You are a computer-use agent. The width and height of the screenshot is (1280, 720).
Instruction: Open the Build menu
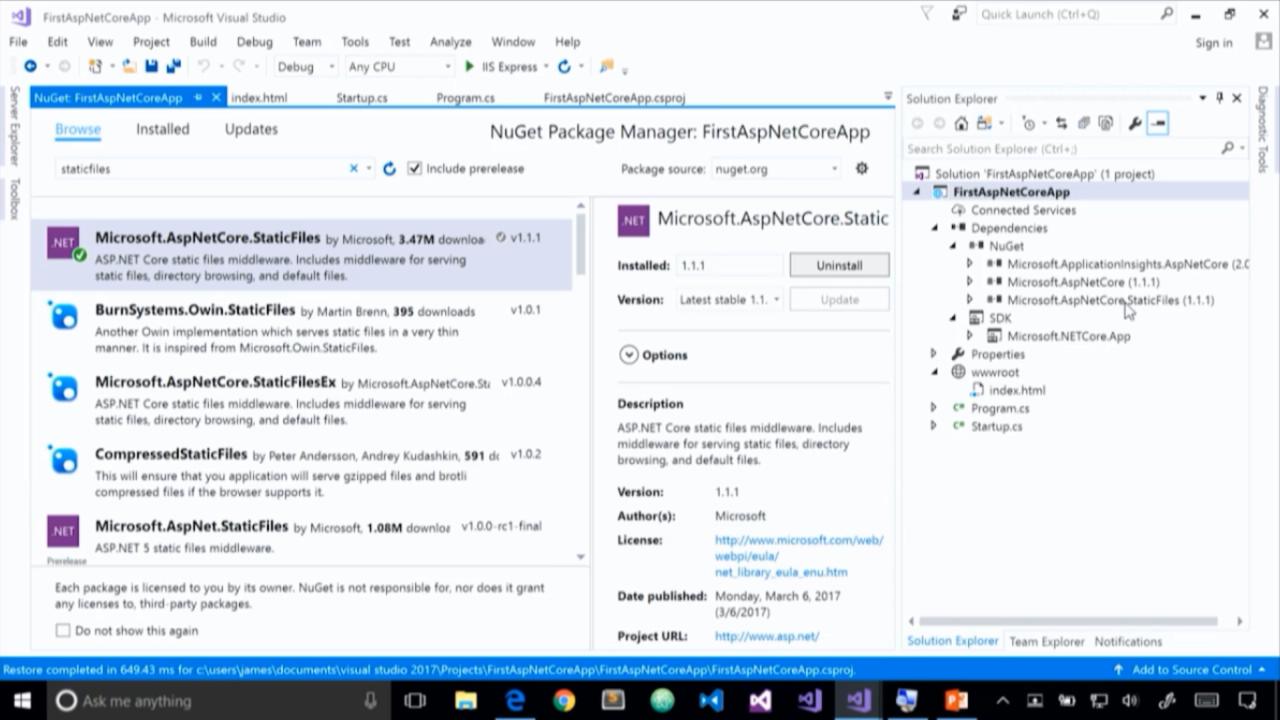coord(203,42)
